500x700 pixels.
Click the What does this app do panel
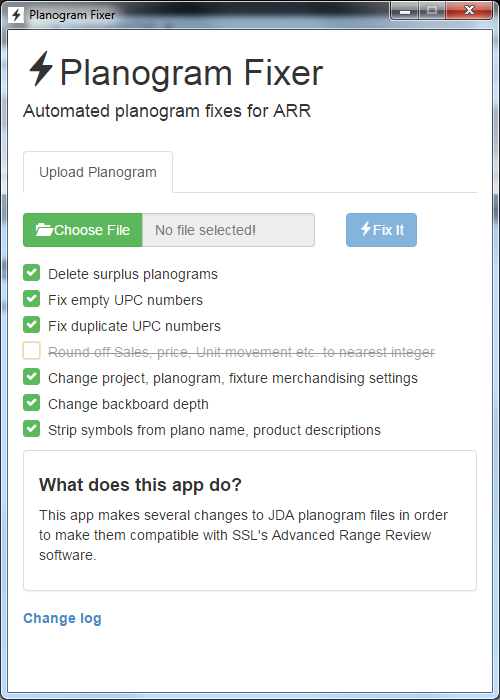click(x=250, y=521)
